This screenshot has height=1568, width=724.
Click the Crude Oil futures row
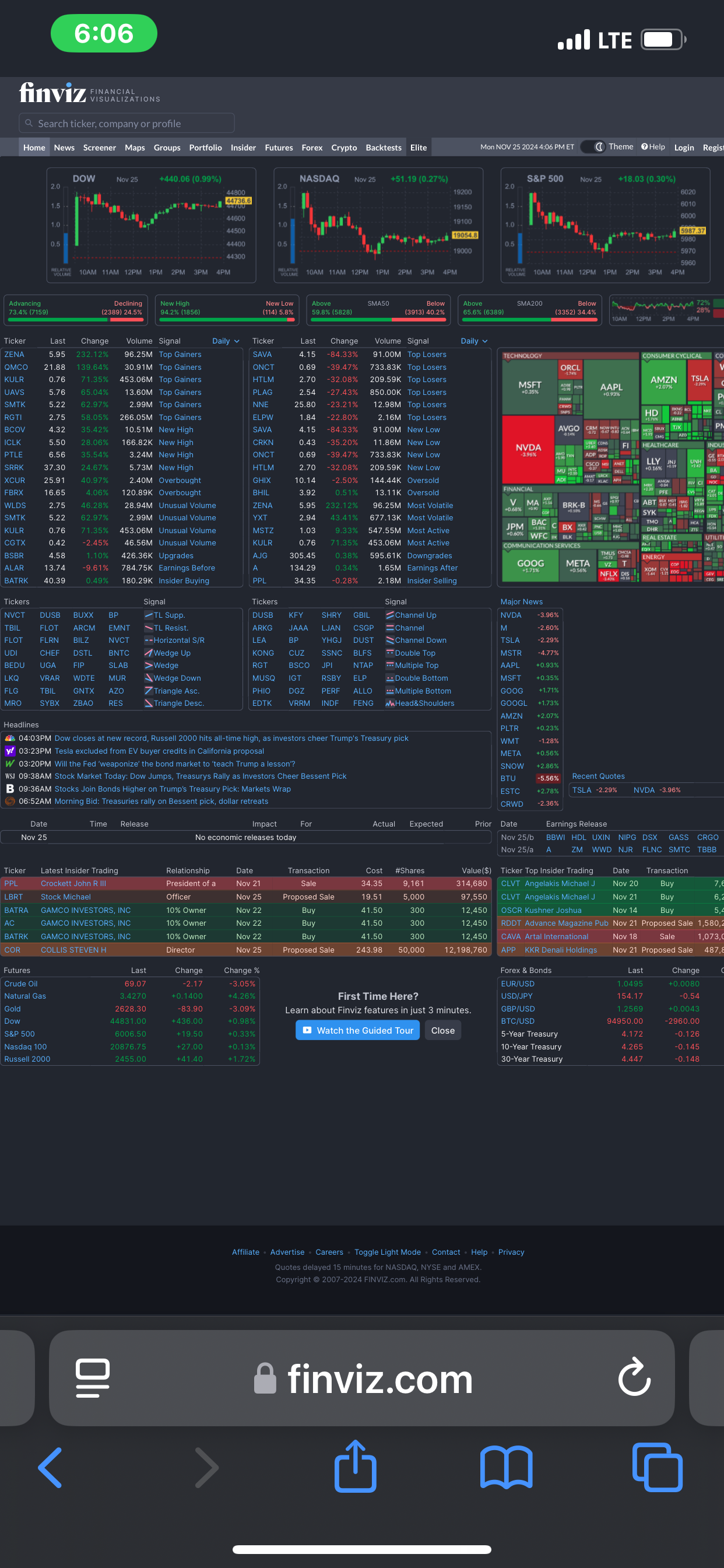pos(130,984)
